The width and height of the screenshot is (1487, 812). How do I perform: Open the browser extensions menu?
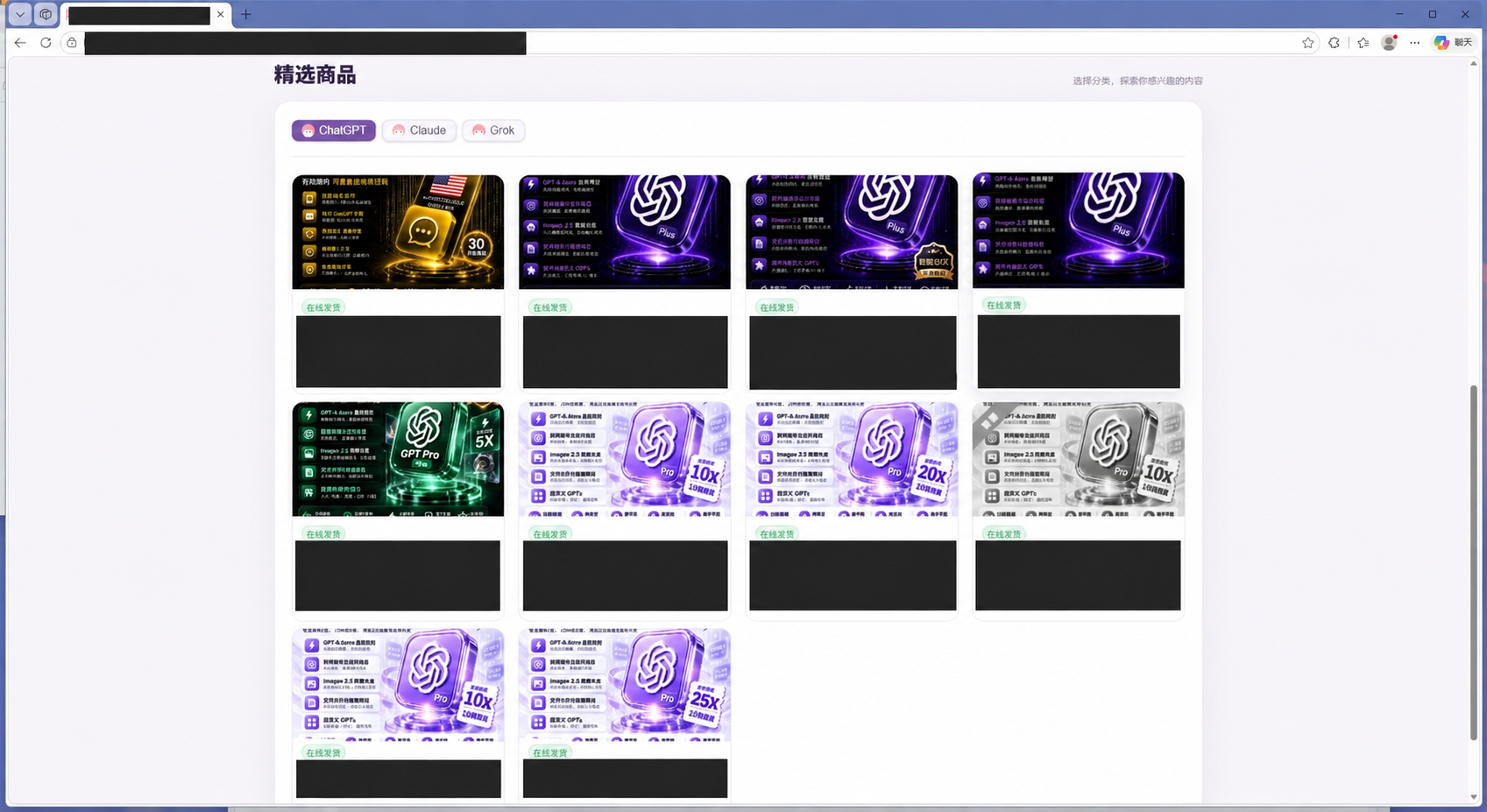click(1335, 42)
